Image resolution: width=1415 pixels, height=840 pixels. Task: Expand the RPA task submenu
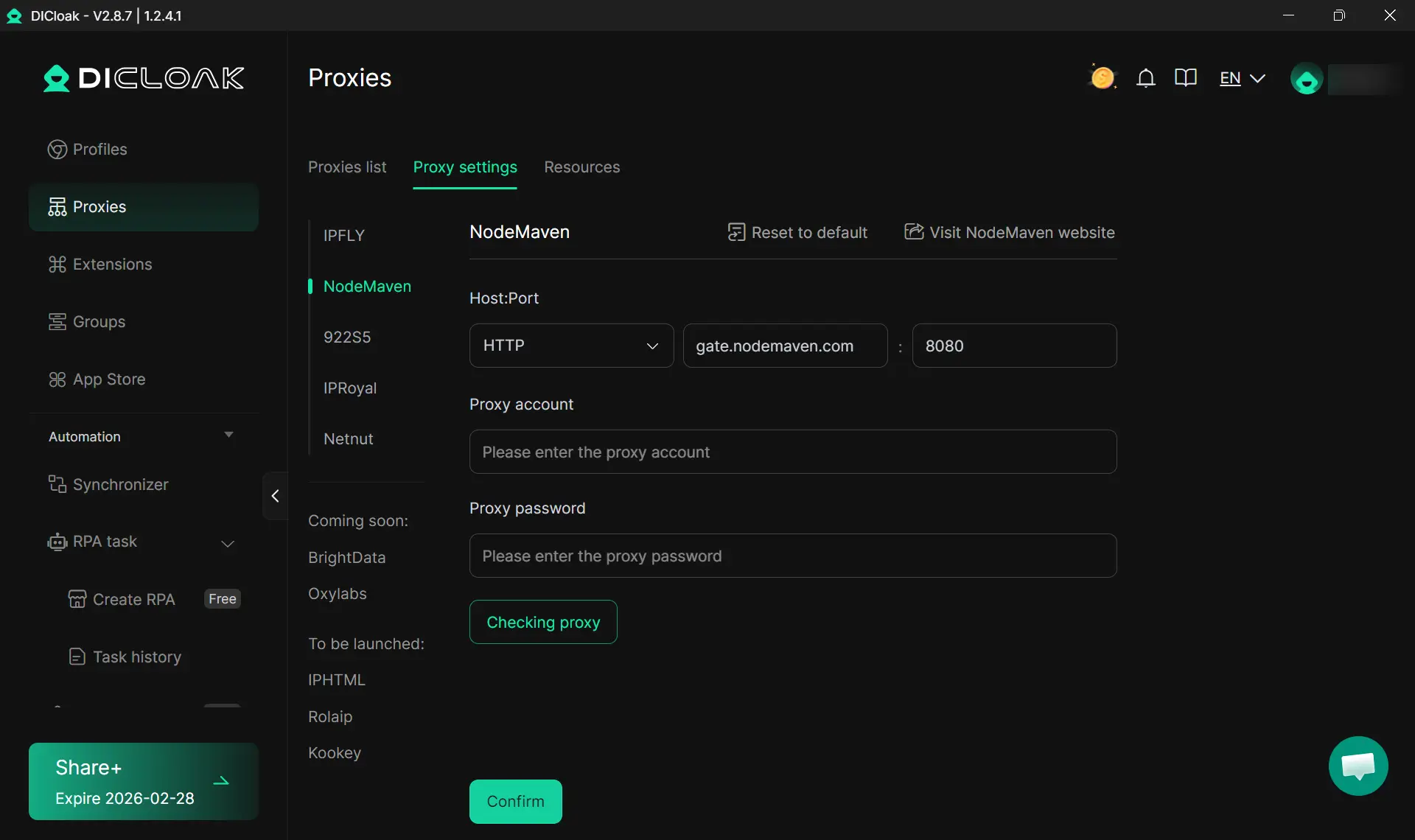pyautogui.click(x=228, y=544)
